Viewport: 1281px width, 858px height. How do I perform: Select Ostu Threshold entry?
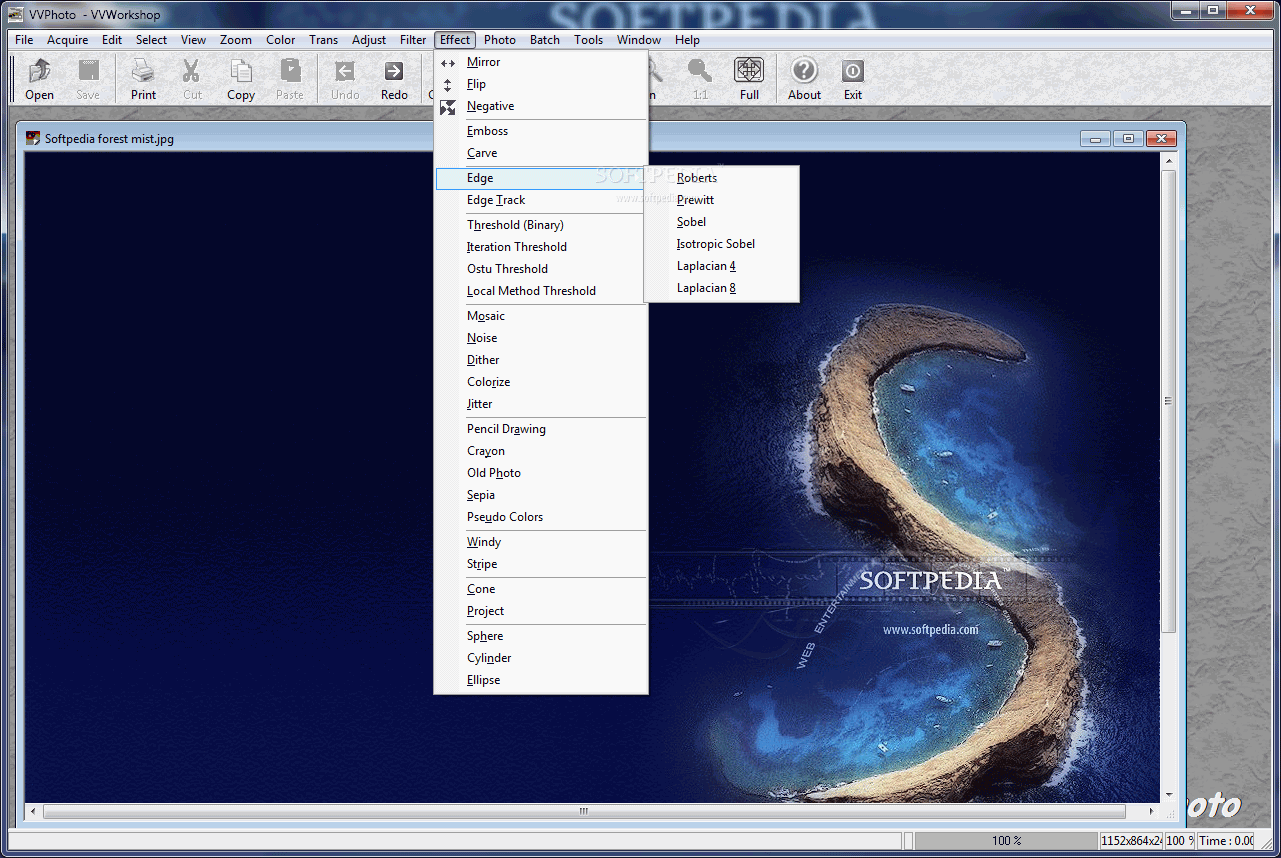pyautogui.click(x=541, y=269)
